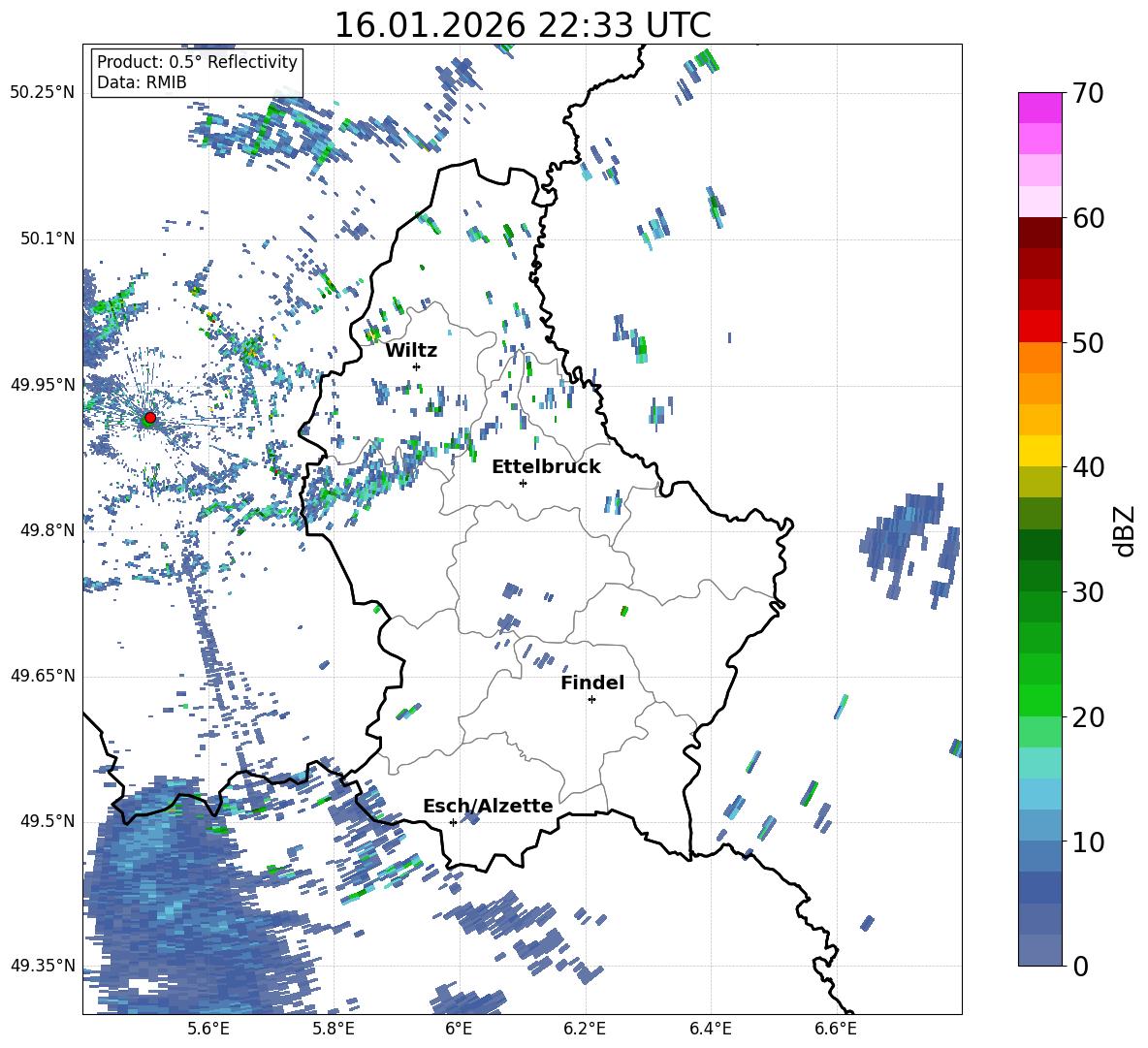Pick the yellow colorbar segment at 40
The width and height of the screenshot is (1148, 1048).
[x=1039, y=451]
